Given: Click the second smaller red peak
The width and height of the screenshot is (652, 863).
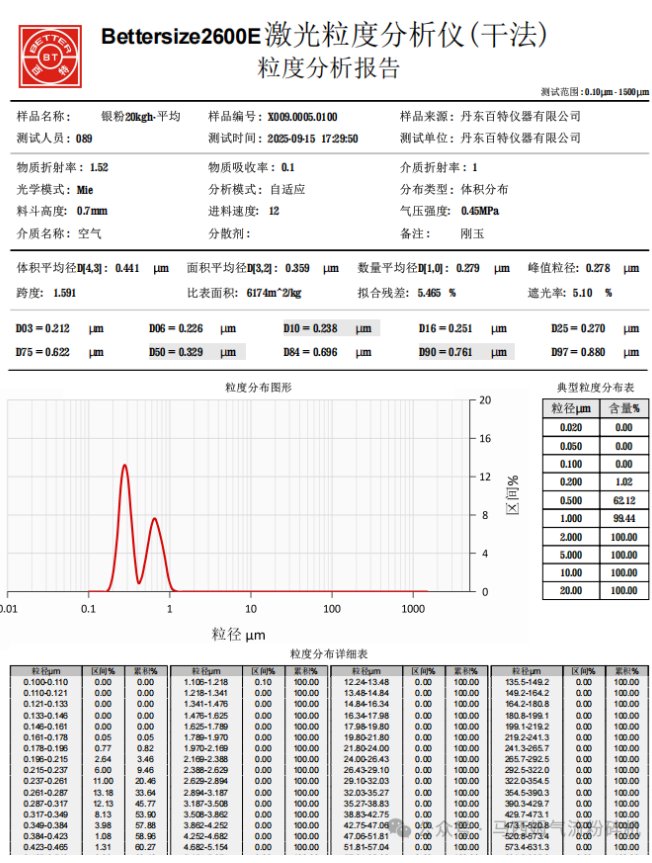Looking at the screenshot, I should [155, 521].
